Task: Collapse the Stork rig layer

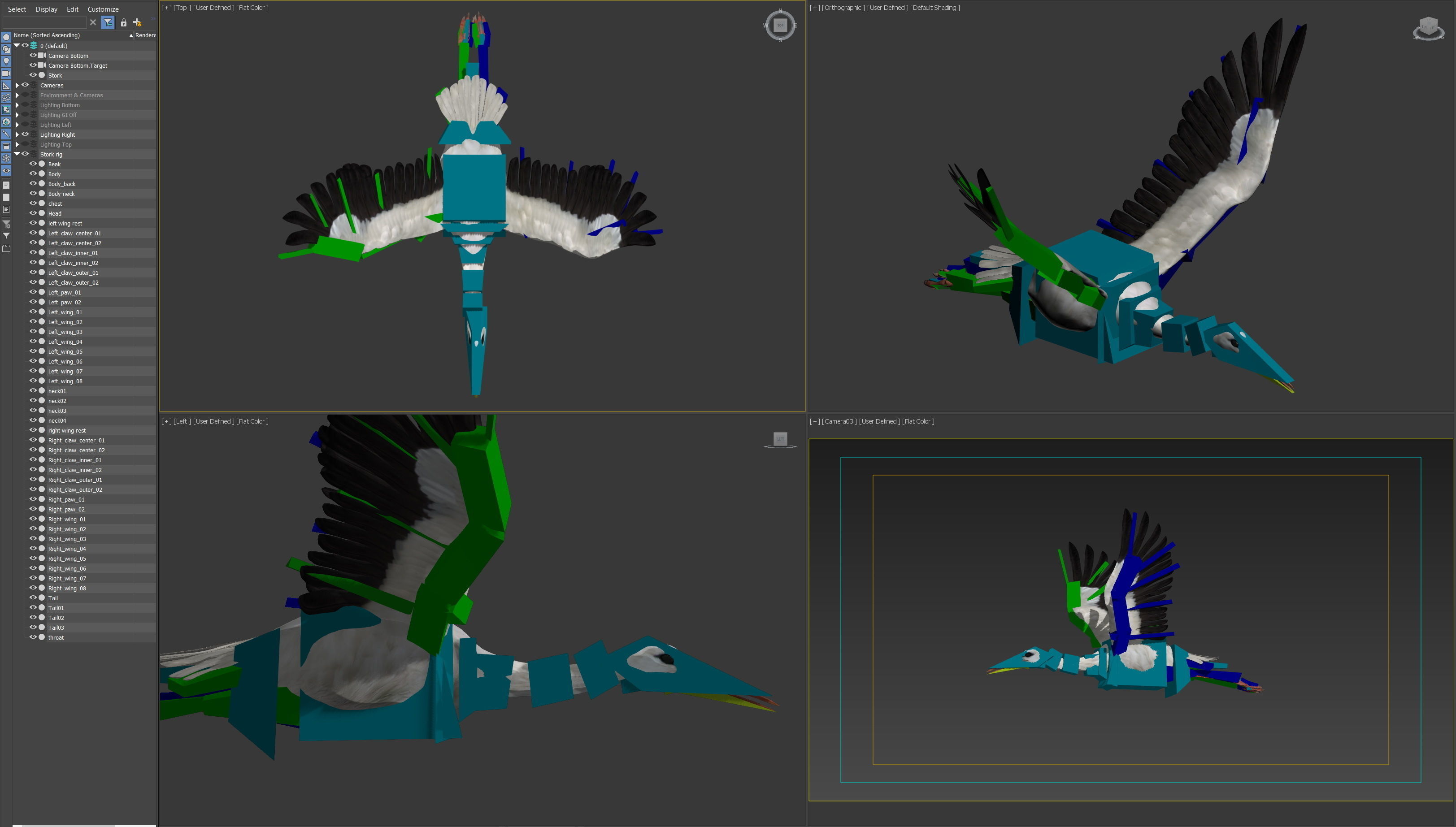Action: click(x=17, y=154)
